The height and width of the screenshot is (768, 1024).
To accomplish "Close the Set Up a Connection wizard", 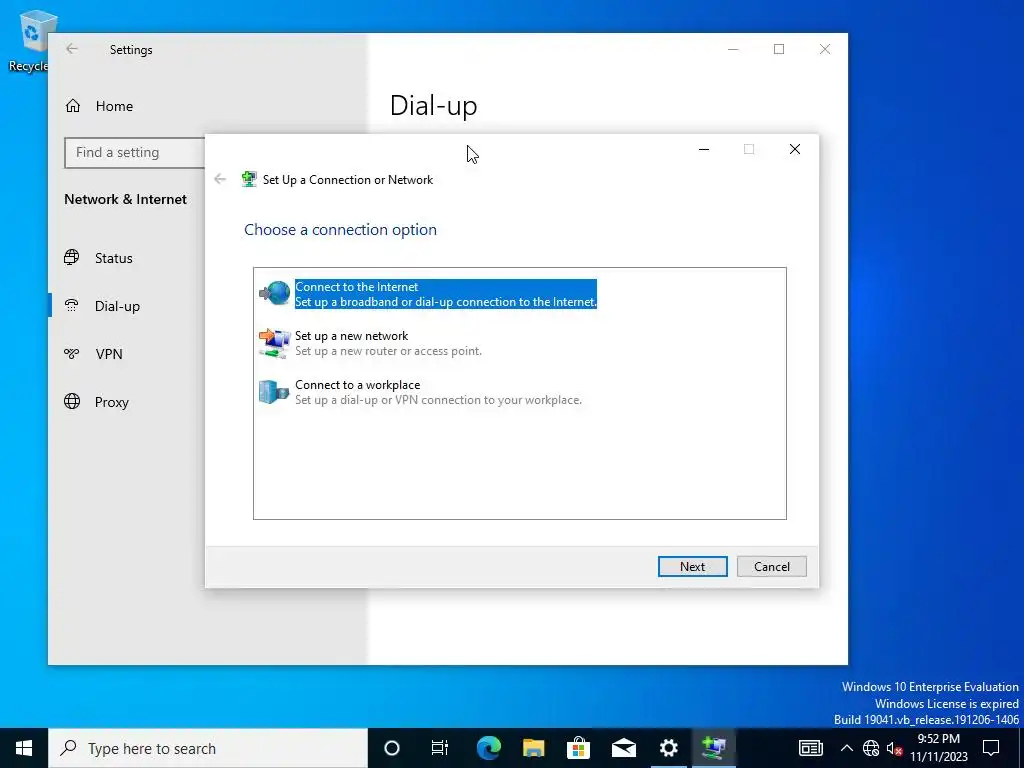I will (x=795, y=149).
